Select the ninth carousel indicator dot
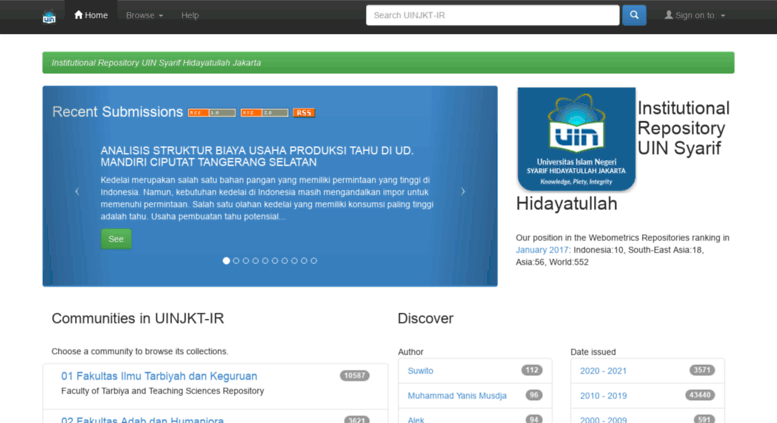 click(304, 261)
